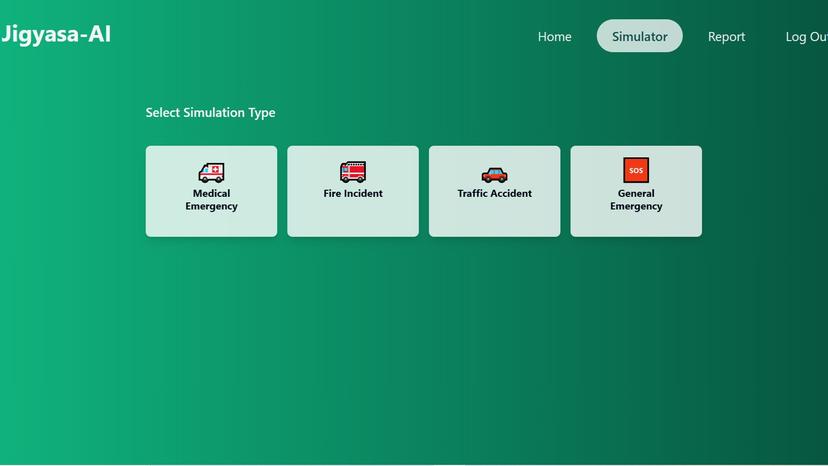Click the 'General Emergency' text label
Image resolution: width=828 pixels, height=466 pixels.
636,200
